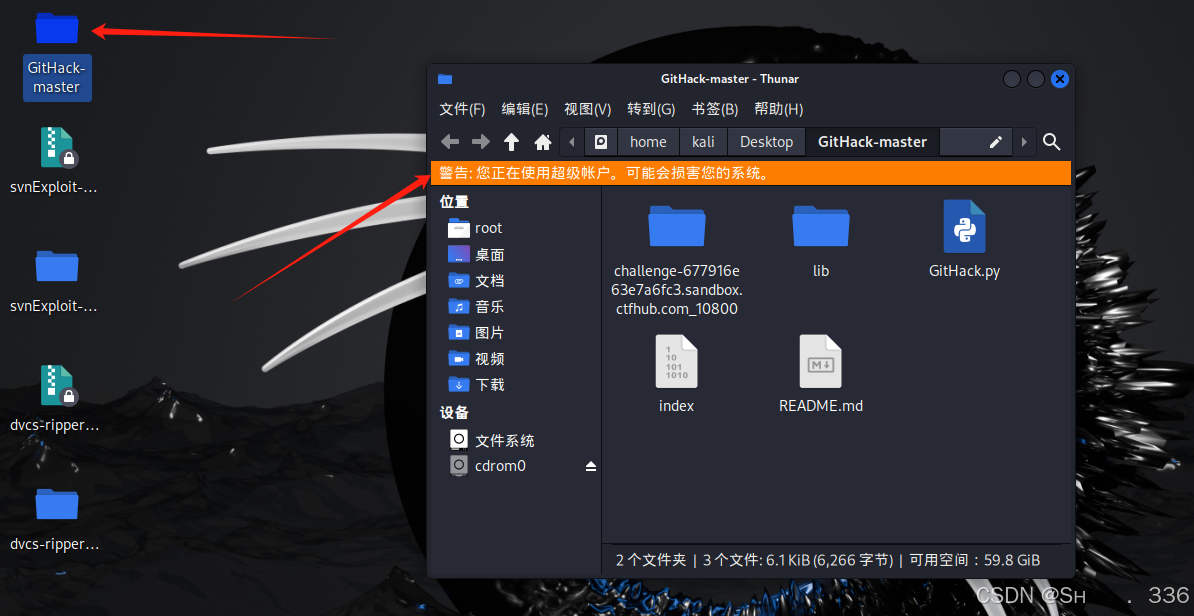
Task: Open the 视图(V) menu
Action: click(x=588, y=109)
